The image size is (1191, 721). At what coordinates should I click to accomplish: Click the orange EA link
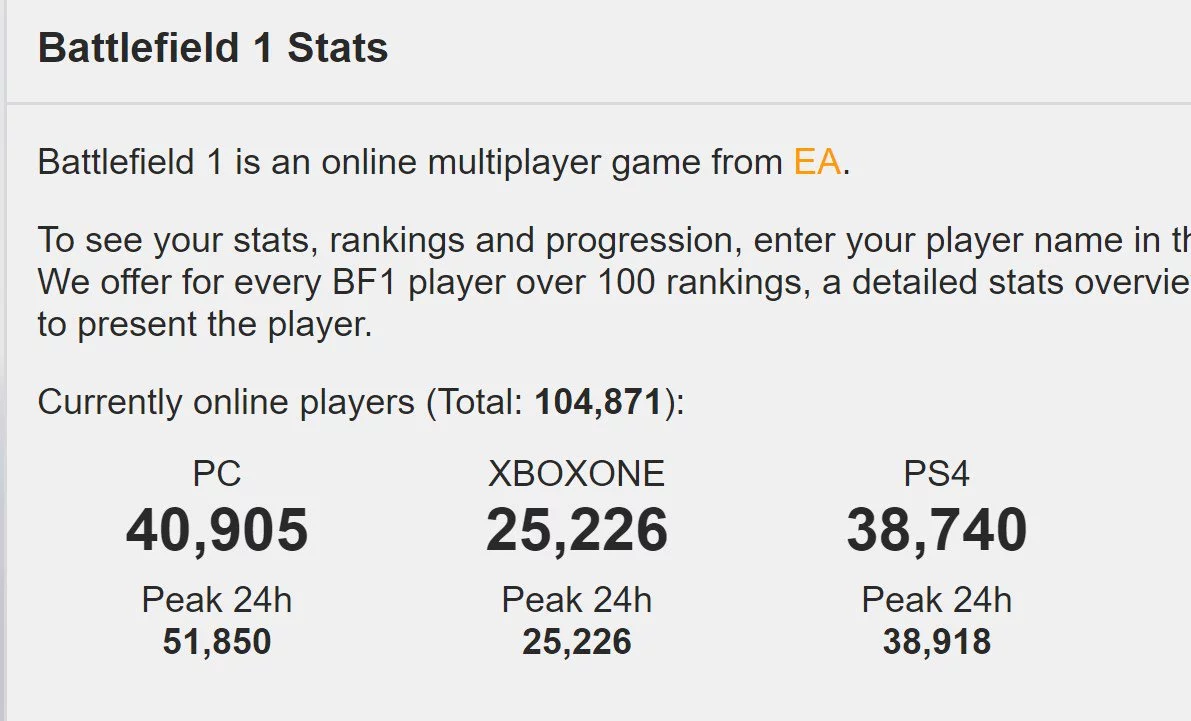[x=816, y=162]
